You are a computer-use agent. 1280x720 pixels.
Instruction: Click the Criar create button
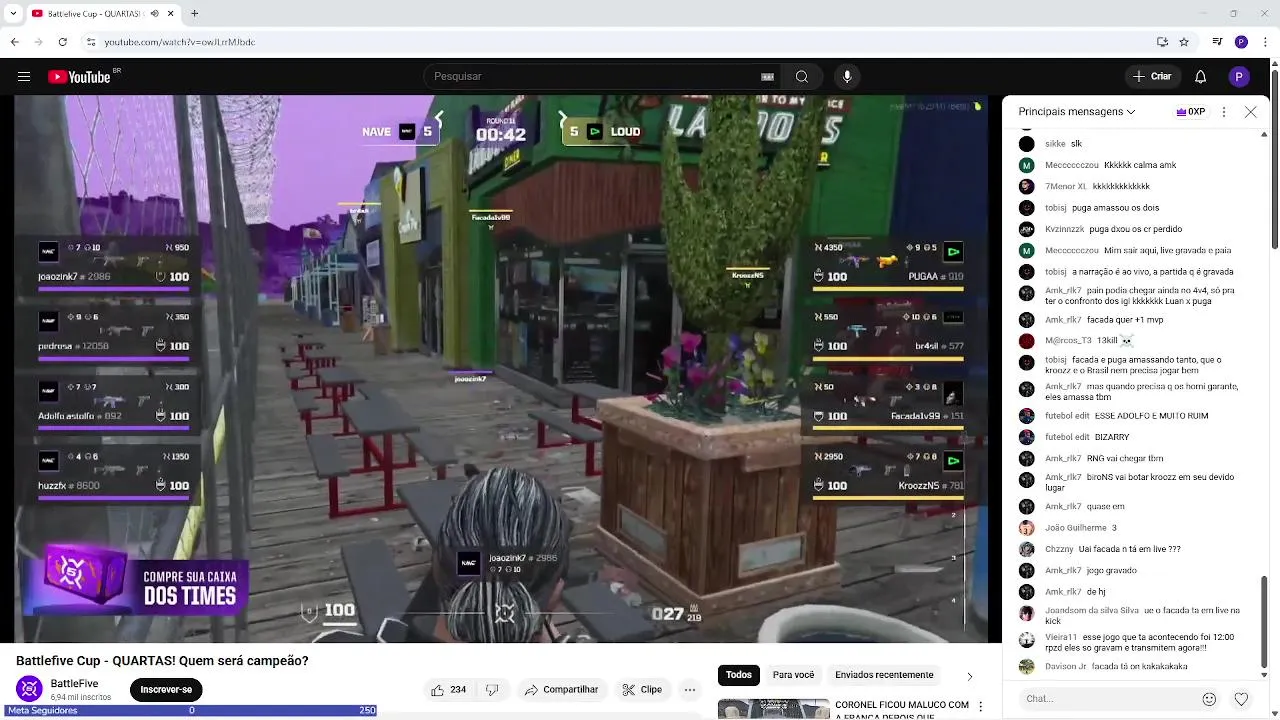click(1151, 77)
